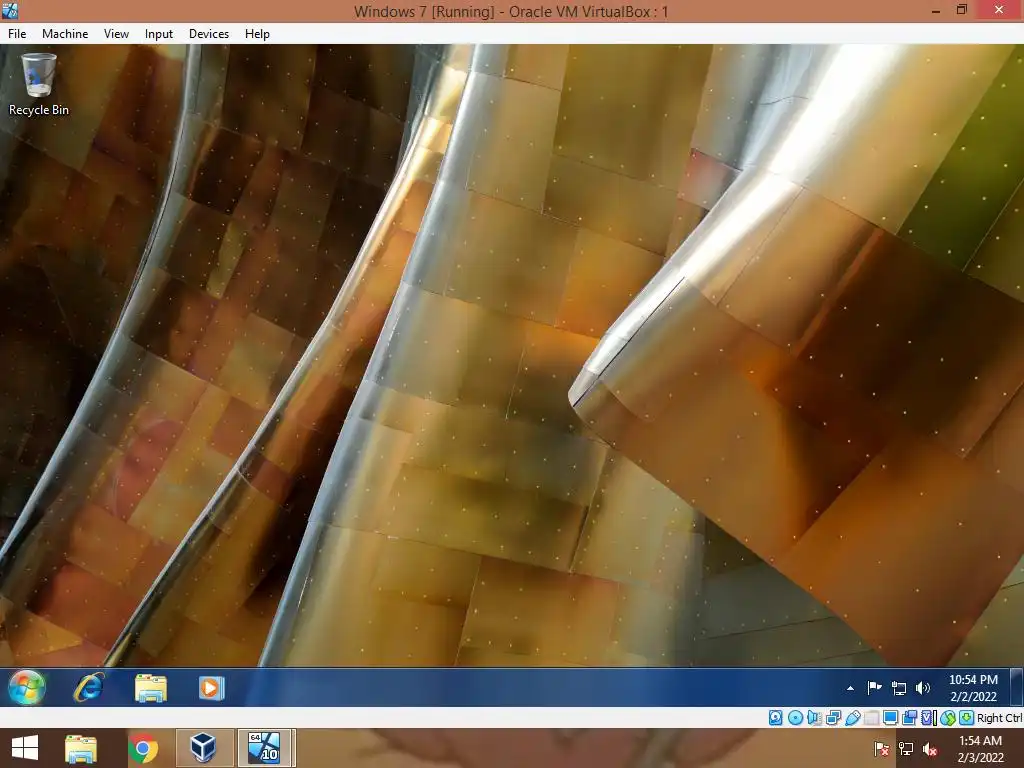Image resolution: width=1024 pixels, height=768 pixels.
Task: Open the Devices menu
Action: click(x=209, y=34)
